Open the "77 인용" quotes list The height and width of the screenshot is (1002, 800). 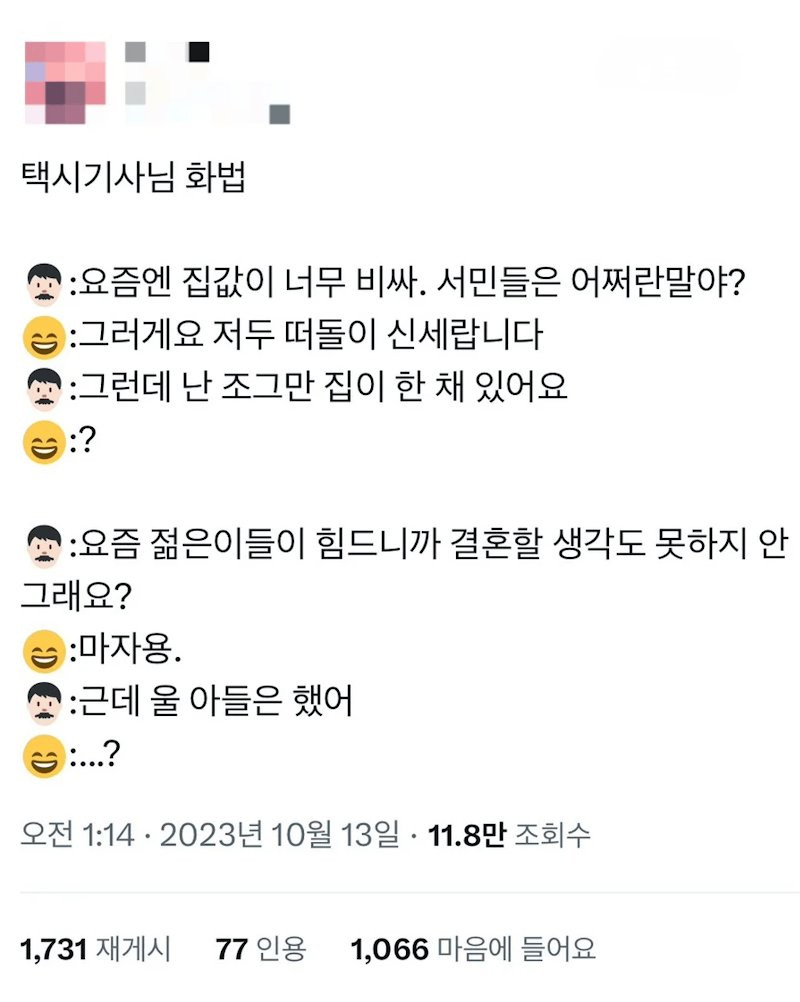click(261, 948)
